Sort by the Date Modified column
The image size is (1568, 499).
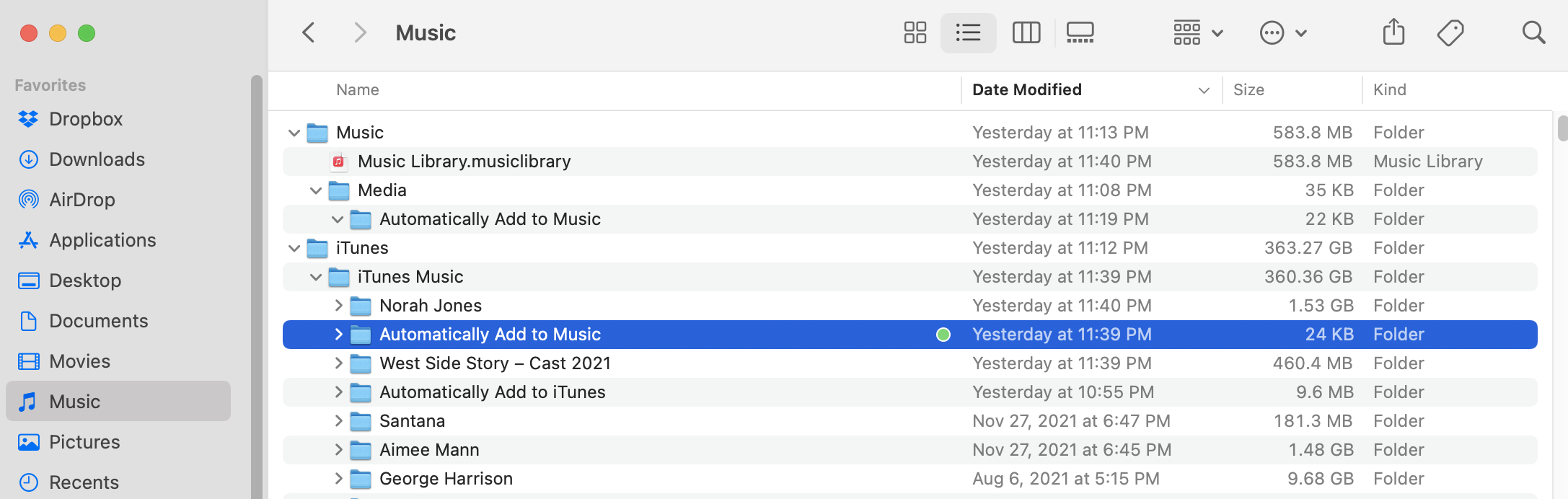pos(1027,89)
